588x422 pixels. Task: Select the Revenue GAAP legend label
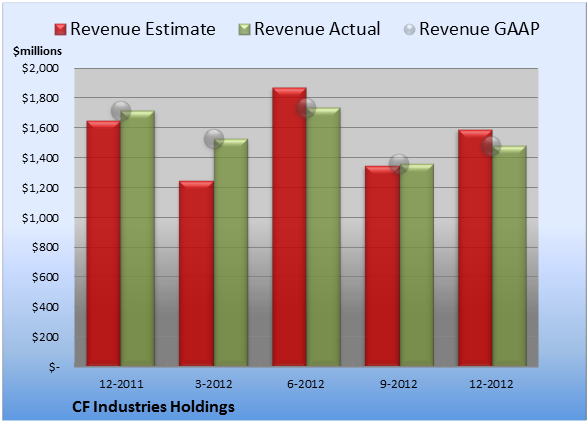tap(479, 29)
